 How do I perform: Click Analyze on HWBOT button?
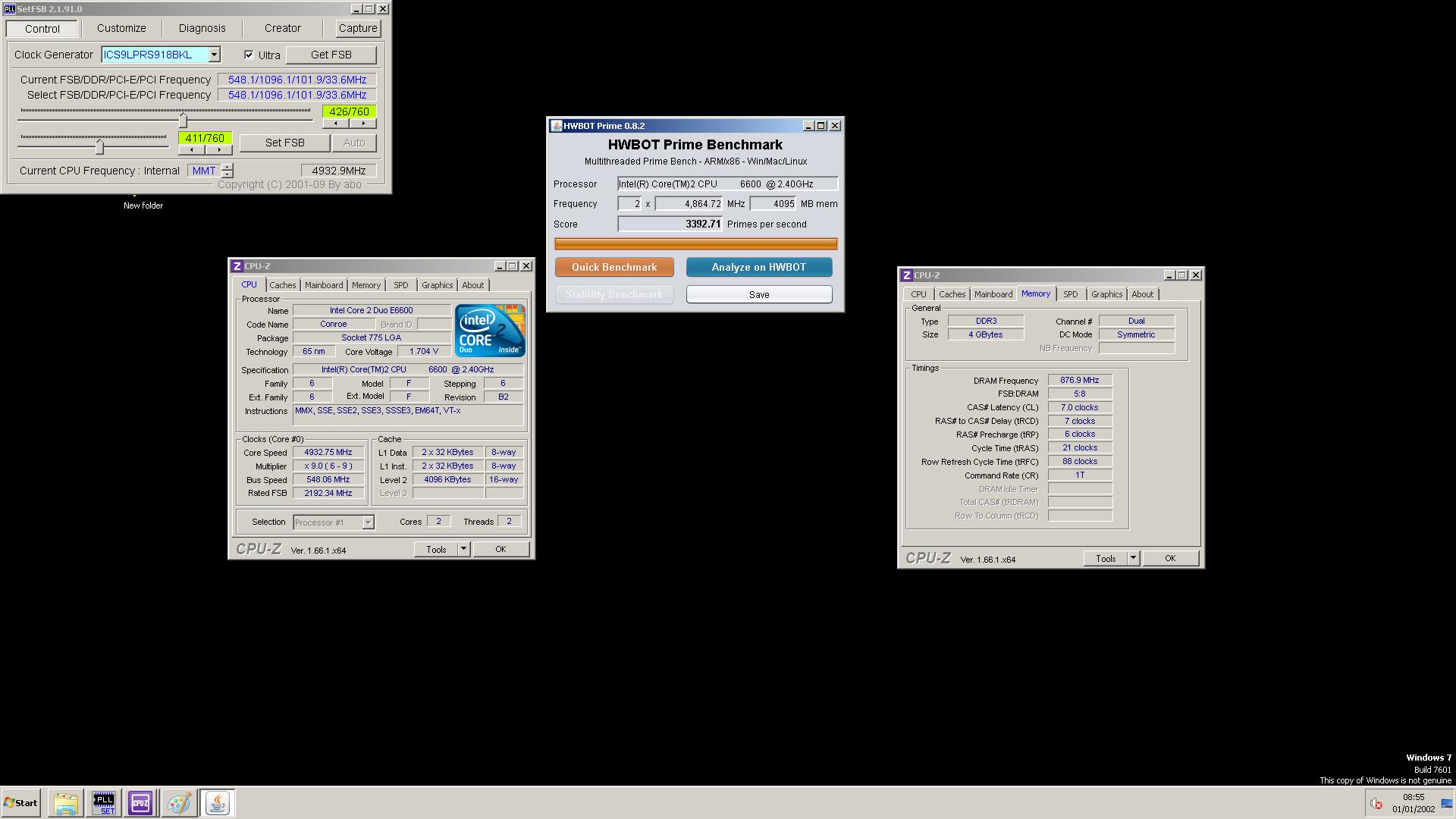(758, 267)
